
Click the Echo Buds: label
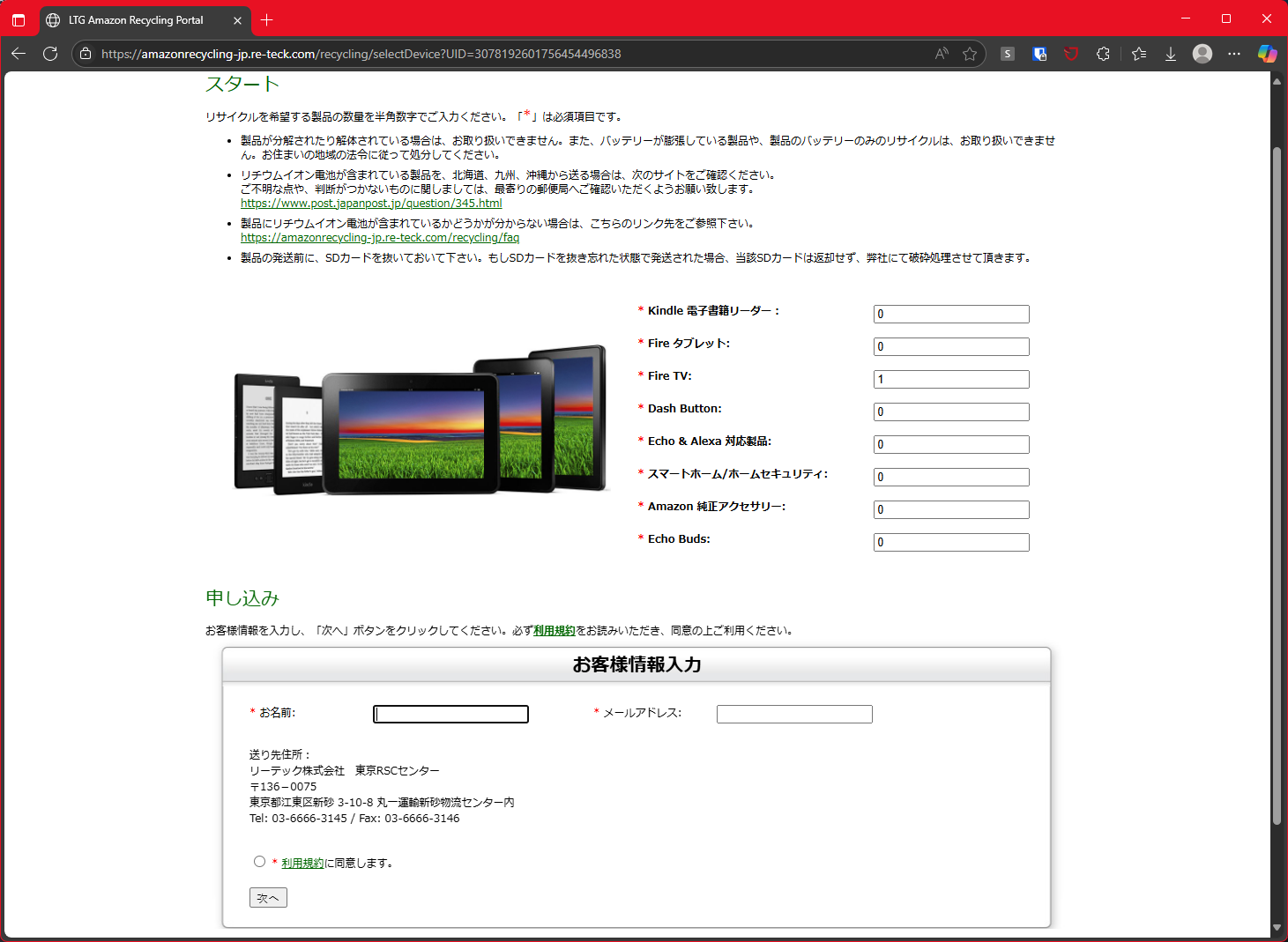click(x=679, y=539)
